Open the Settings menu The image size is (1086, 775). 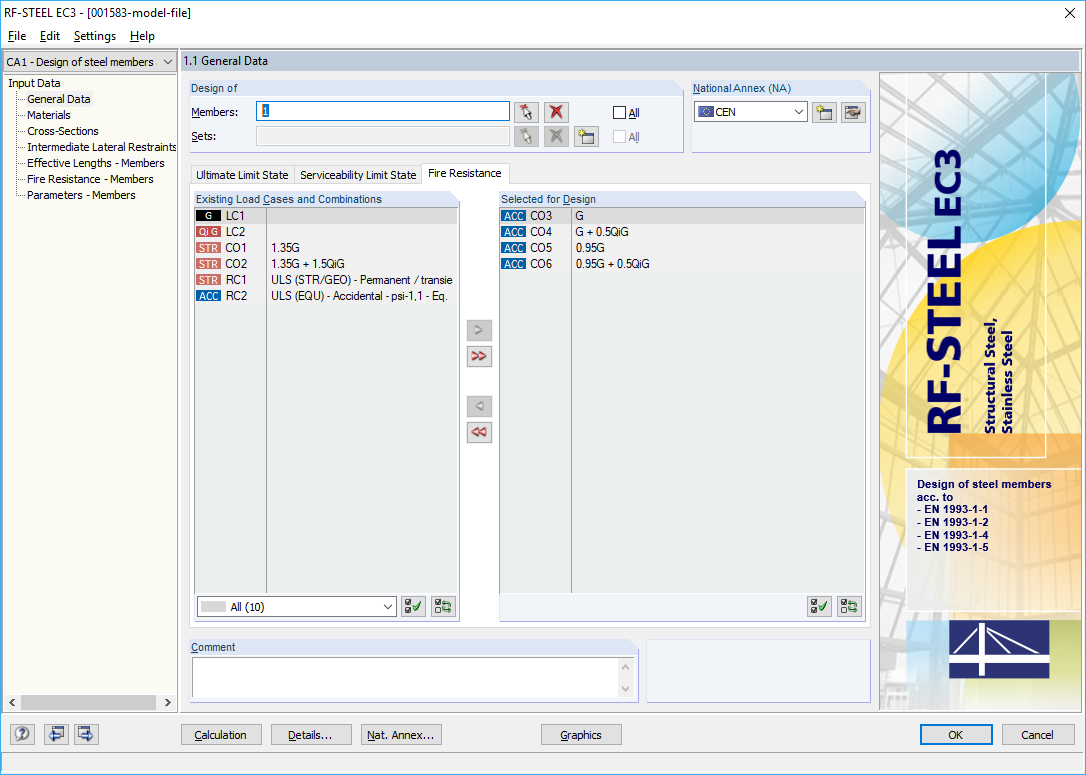tap(95, 36)
